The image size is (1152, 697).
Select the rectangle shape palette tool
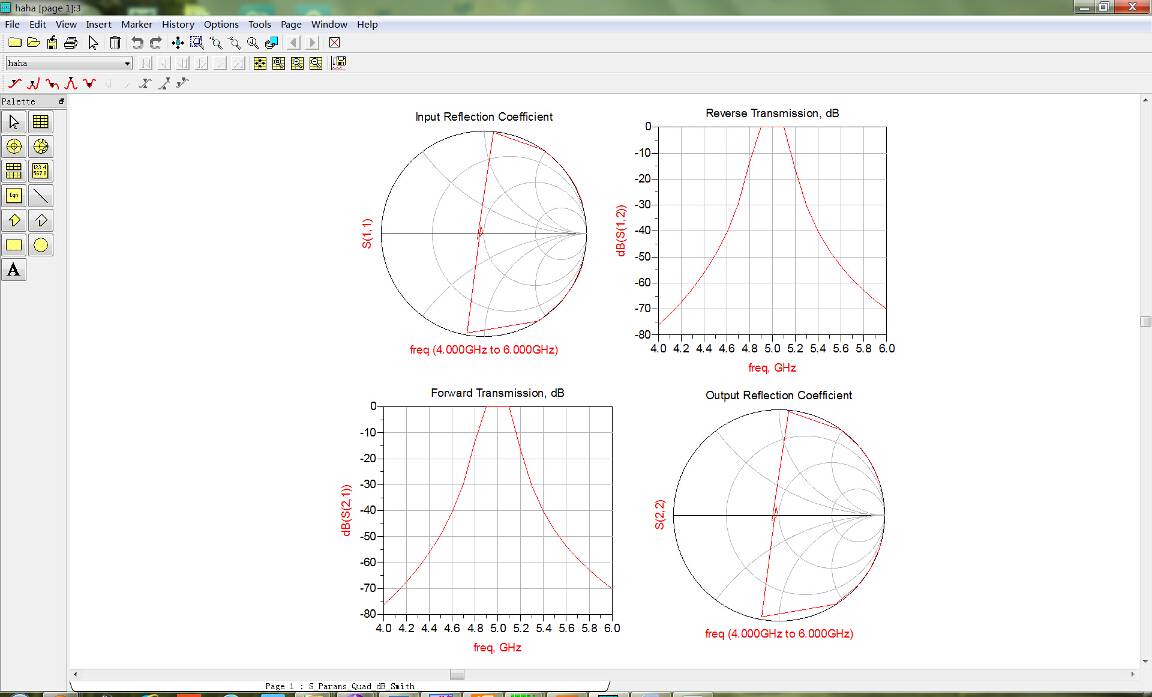13,245
